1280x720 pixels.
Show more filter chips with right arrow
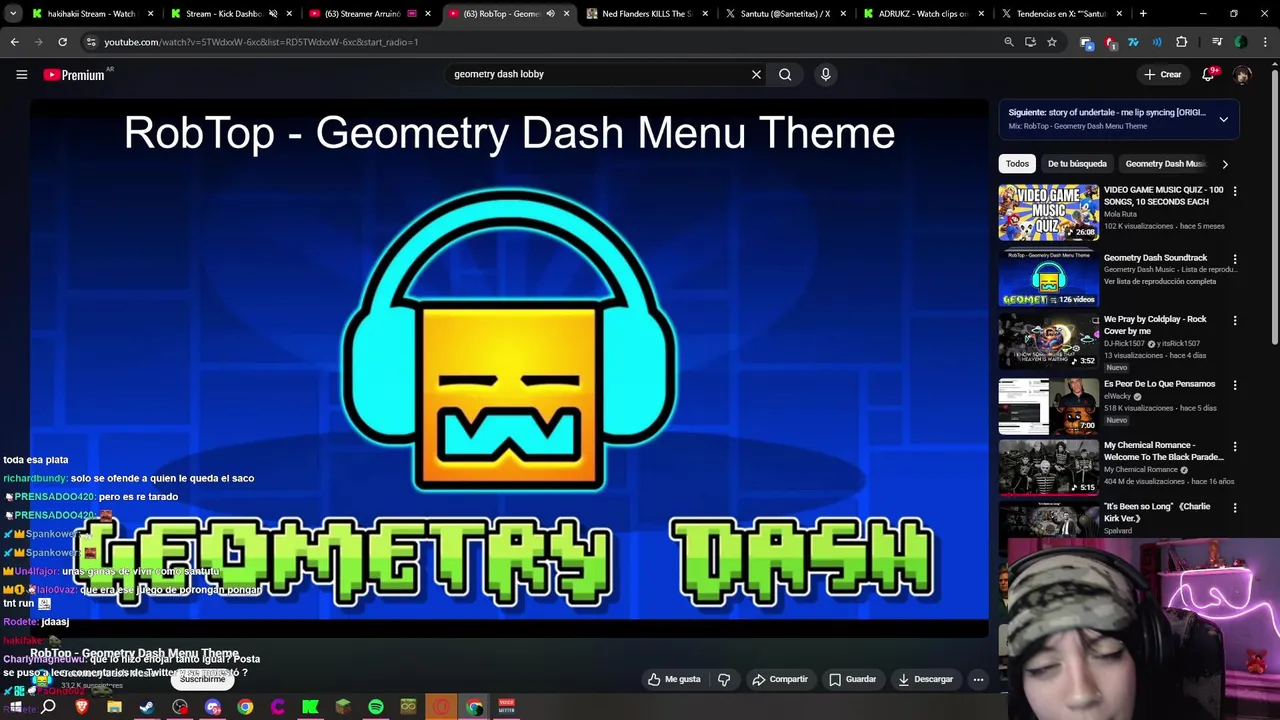coord(1225,164)
